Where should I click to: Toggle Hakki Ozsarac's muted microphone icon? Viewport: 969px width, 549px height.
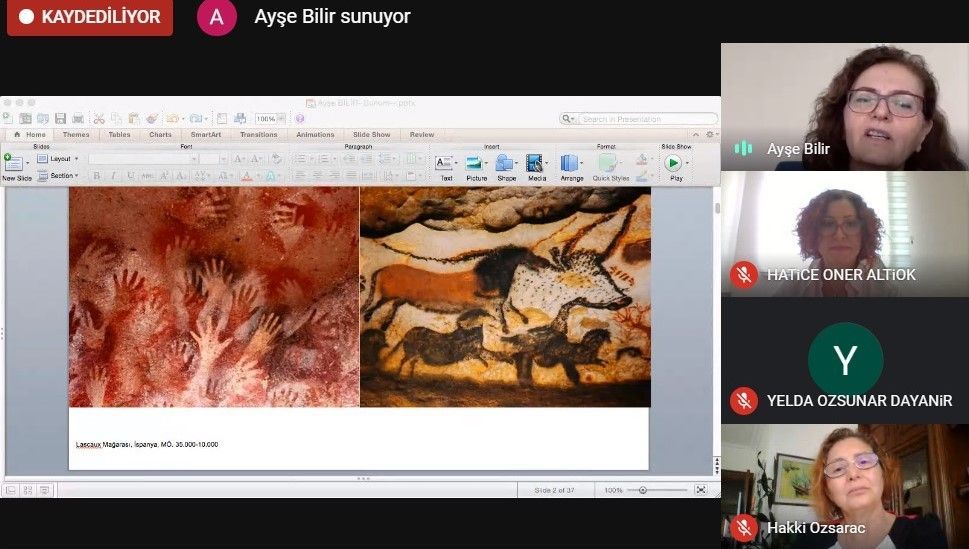[x=743, y=528]
